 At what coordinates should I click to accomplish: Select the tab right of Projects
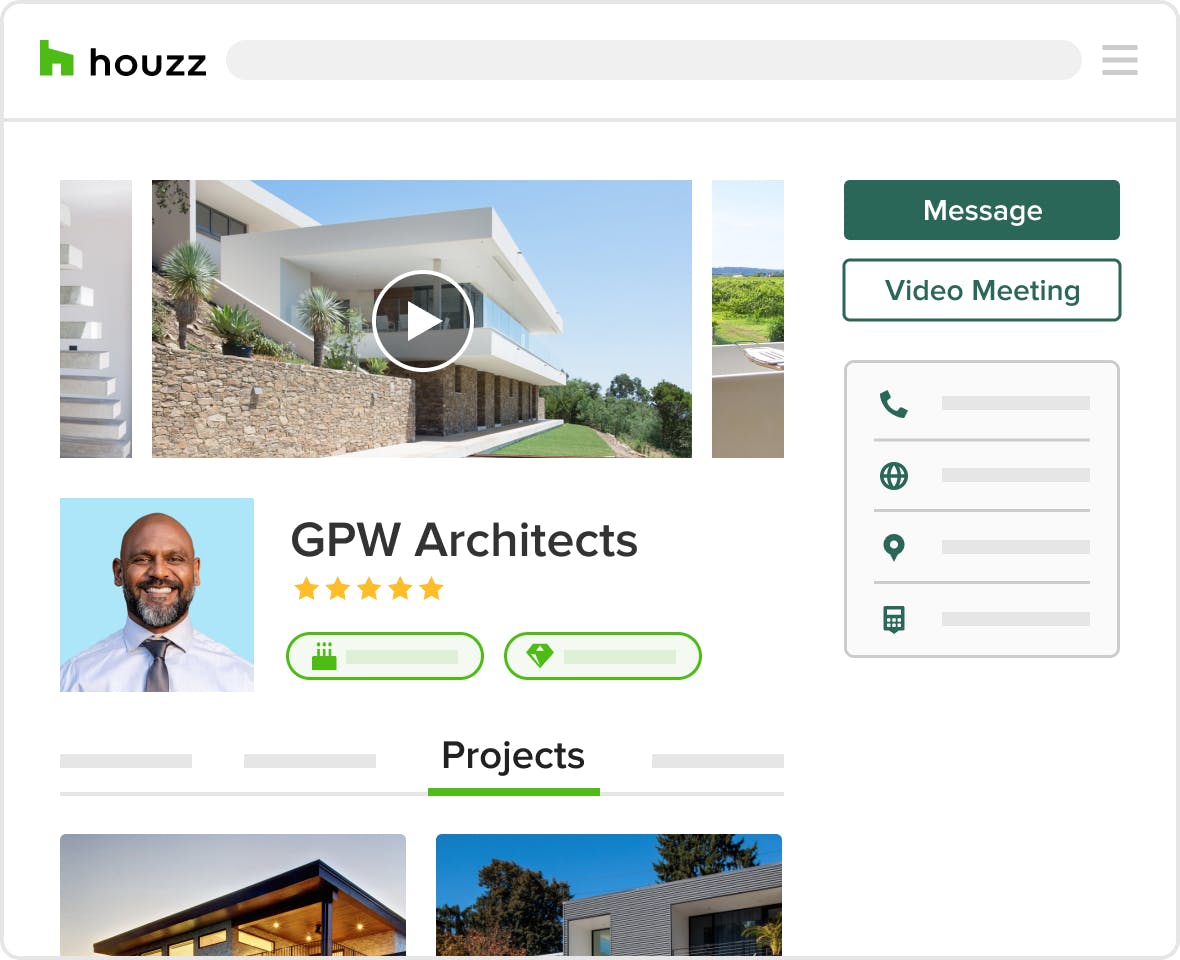click(717, 761)
